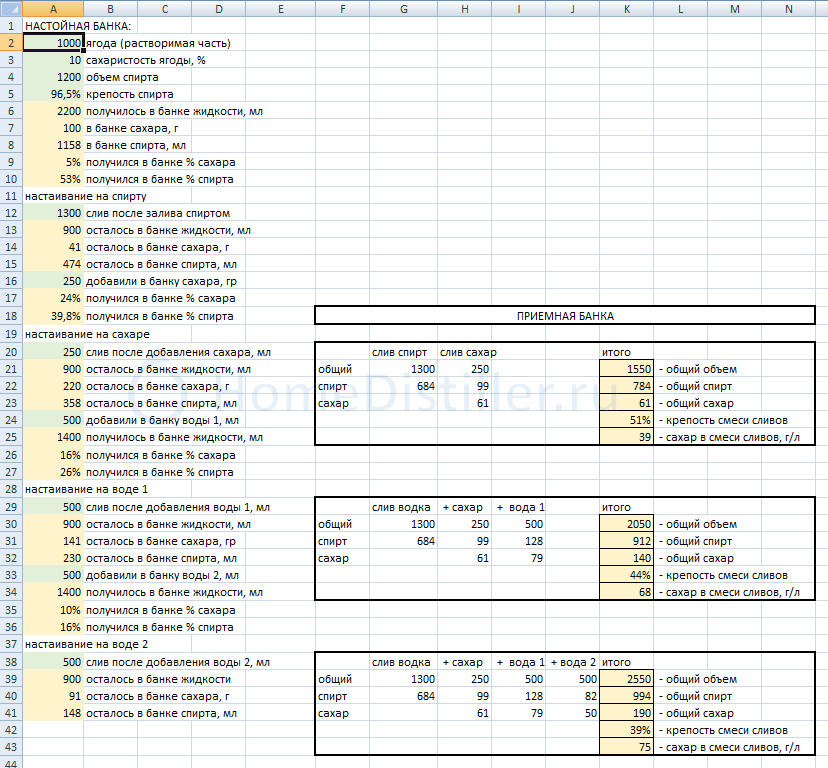The height and width of the screenshot is (768, 828).
Task: Select total volume cell showing 1550
Action: click(626, 369)
